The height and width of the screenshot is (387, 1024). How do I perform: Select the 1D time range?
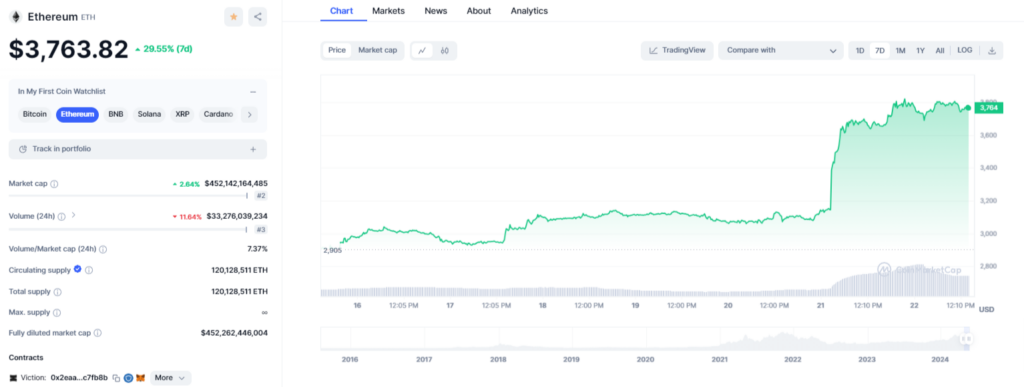coord(860,50)
